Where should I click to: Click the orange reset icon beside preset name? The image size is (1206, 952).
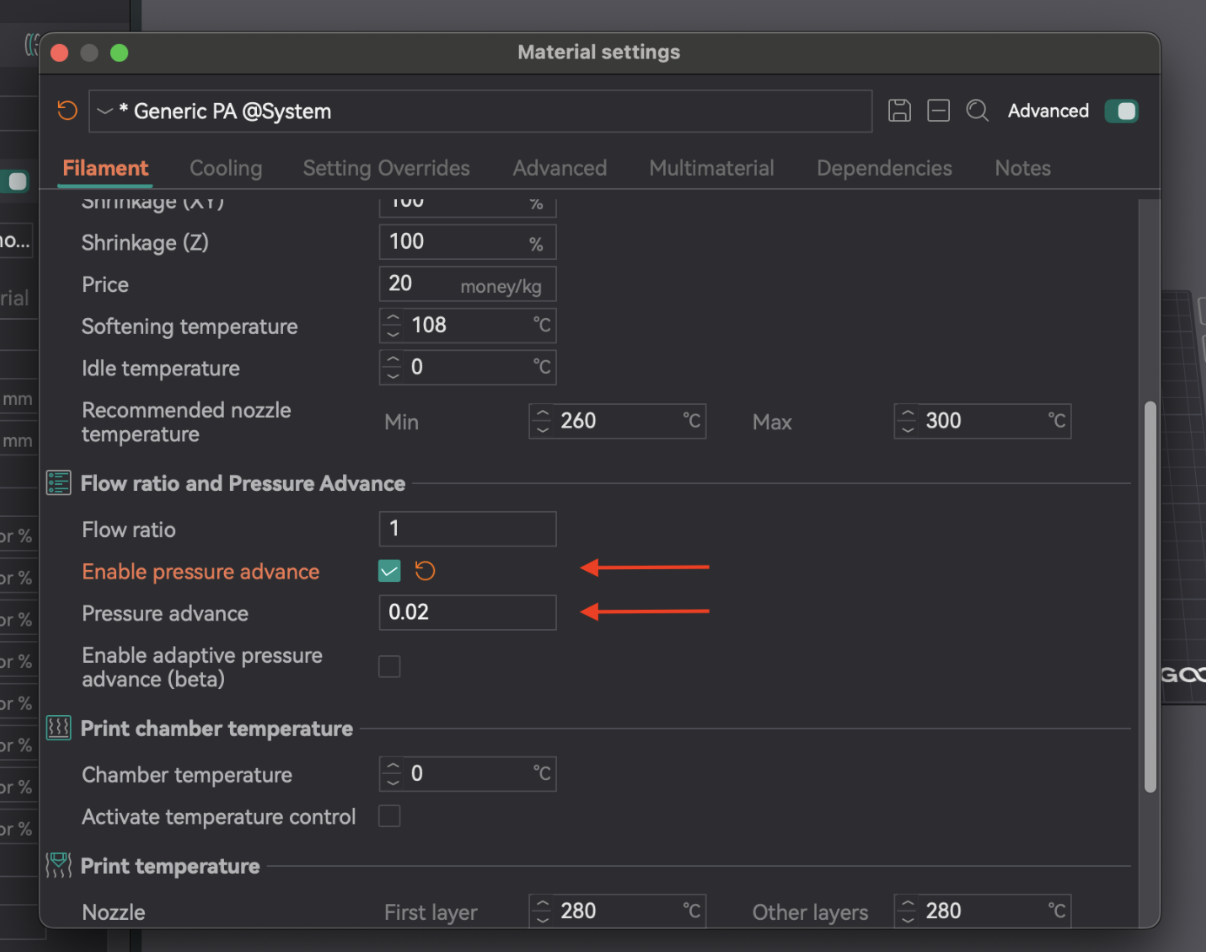click(67, 110)
